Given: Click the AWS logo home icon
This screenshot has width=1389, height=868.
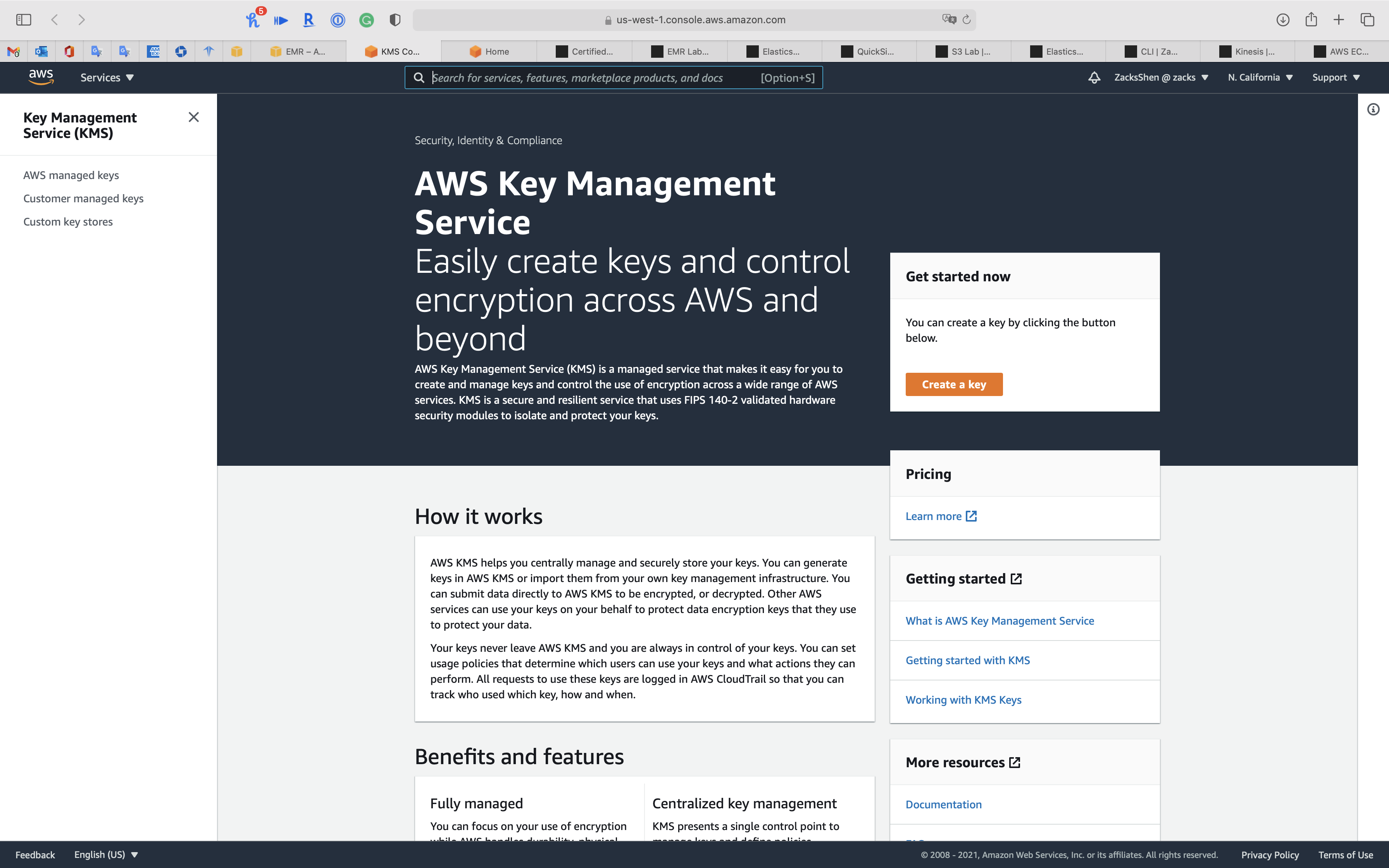Looking at the screenshot, I should pos(41,77).
